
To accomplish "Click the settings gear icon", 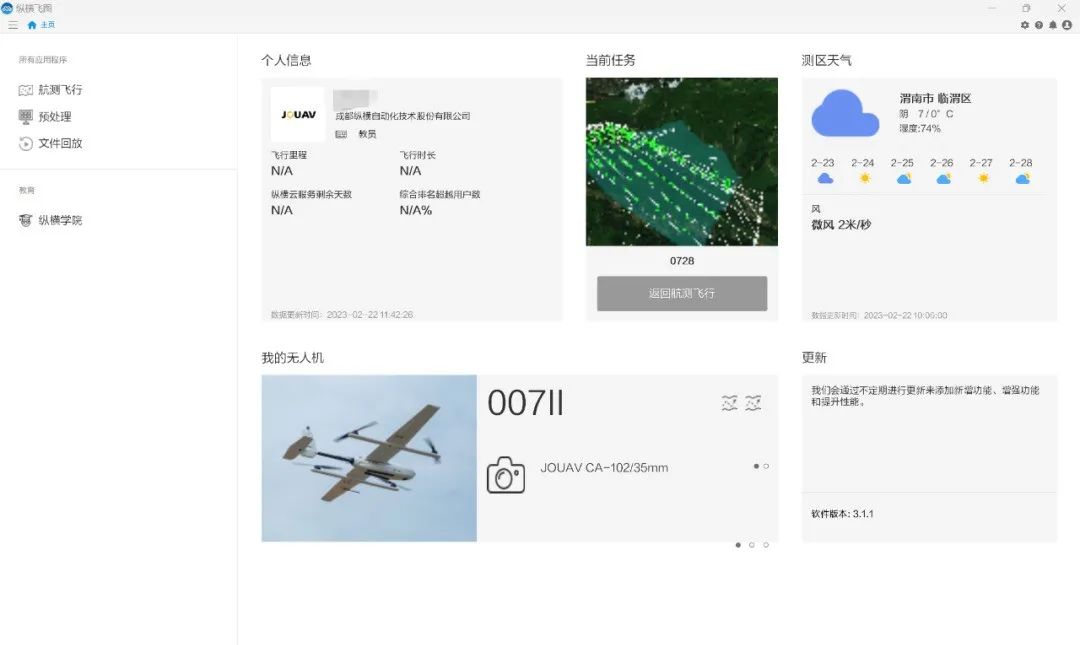I will [1025, 25].
